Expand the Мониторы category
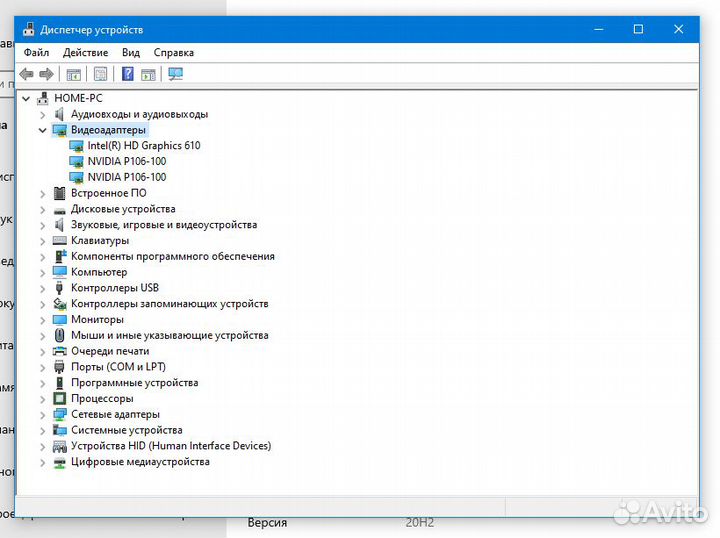The height and width of the screenshot is (538, 720). click(x=43, y=320)
